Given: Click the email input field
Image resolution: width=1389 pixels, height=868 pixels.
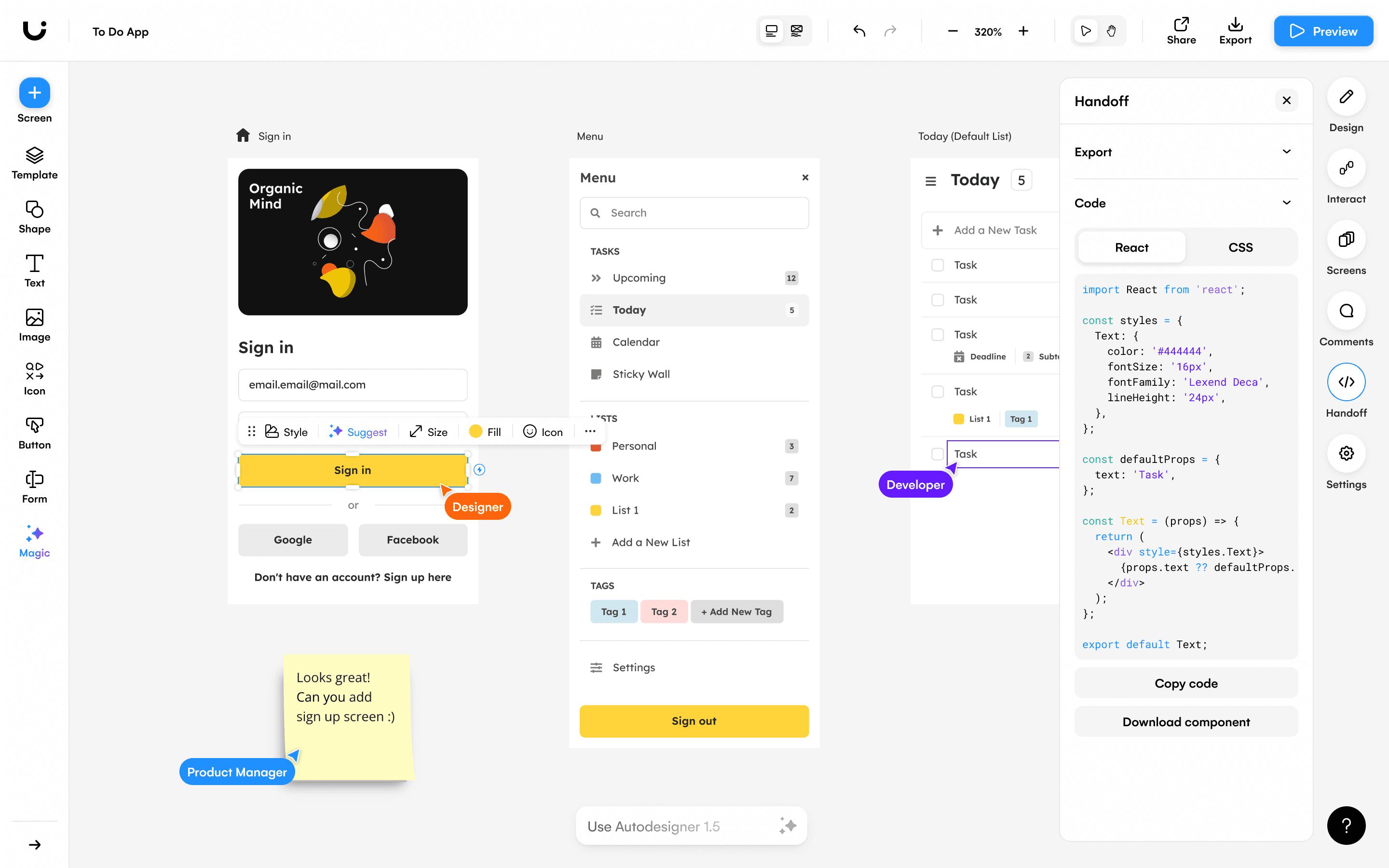Looking at the screenshot, I should tap(352, 384).
